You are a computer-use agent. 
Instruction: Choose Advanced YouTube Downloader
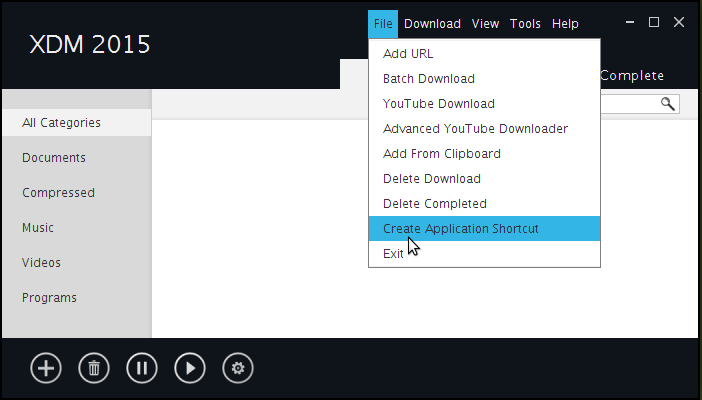[484, 129]
